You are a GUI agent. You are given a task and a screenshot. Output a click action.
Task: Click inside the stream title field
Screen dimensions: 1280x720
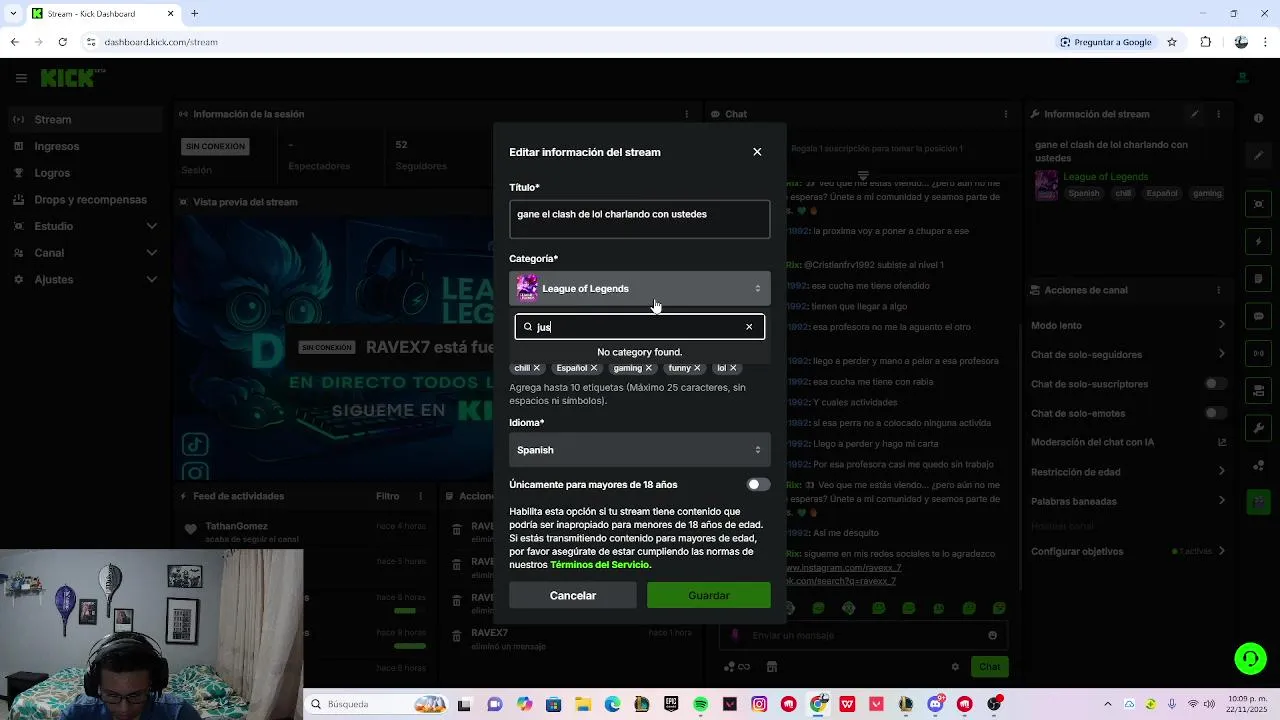click(x=640, y=219)
